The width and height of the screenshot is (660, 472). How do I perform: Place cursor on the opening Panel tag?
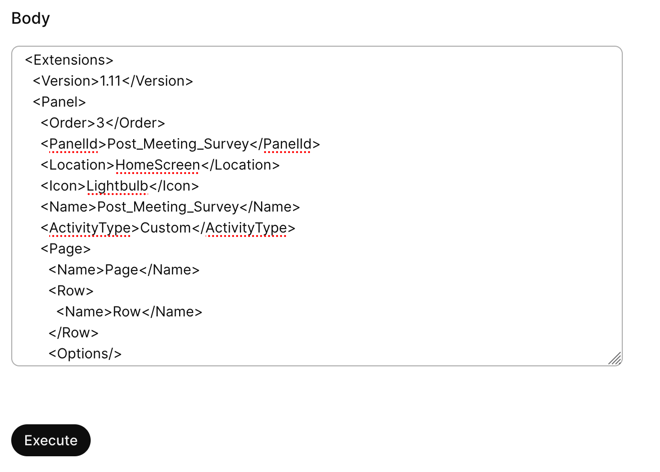(x=59, y=102)
